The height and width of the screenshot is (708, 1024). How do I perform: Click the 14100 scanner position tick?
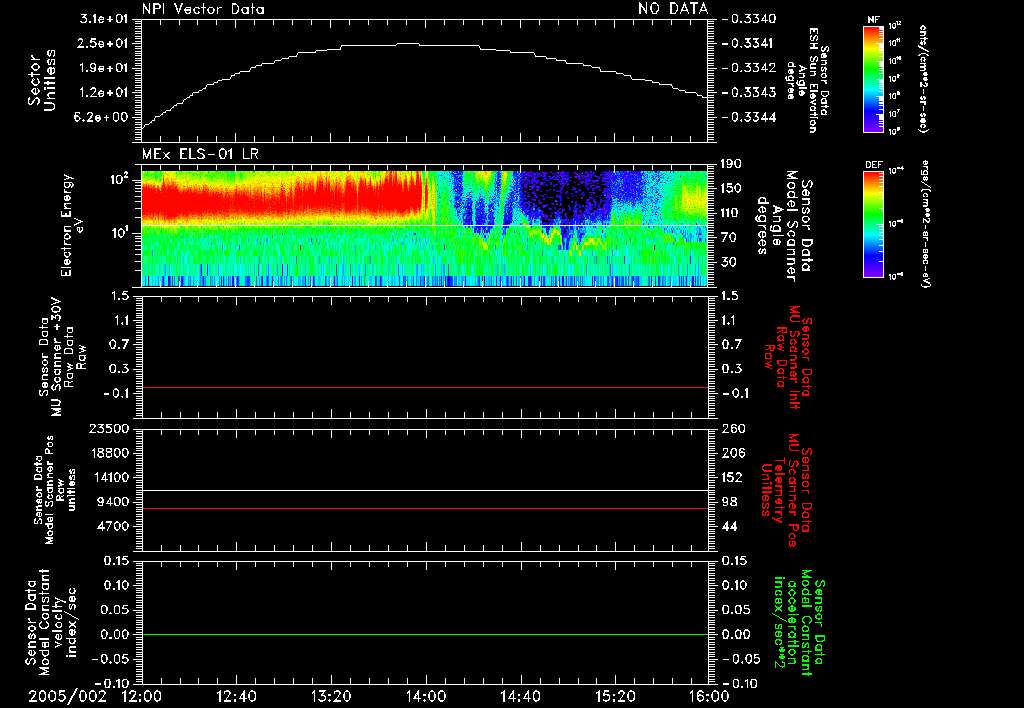109,477
